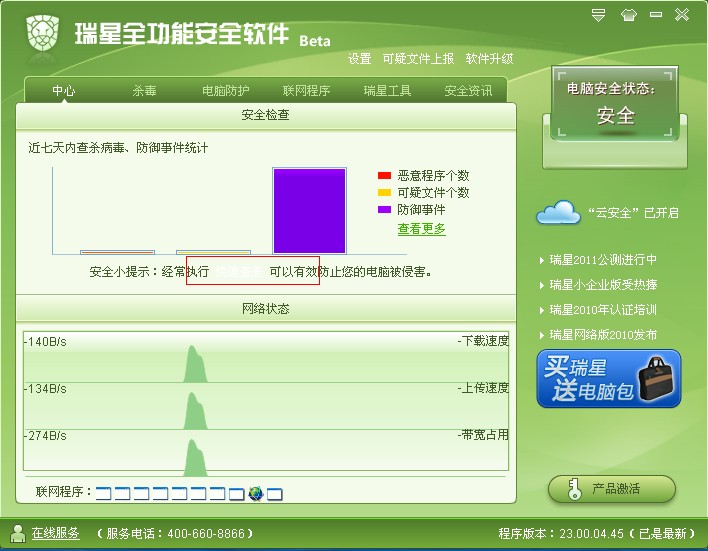
Task: Click the yellow 可疑文件个数 legend swatch
Action: coord(384,192)
